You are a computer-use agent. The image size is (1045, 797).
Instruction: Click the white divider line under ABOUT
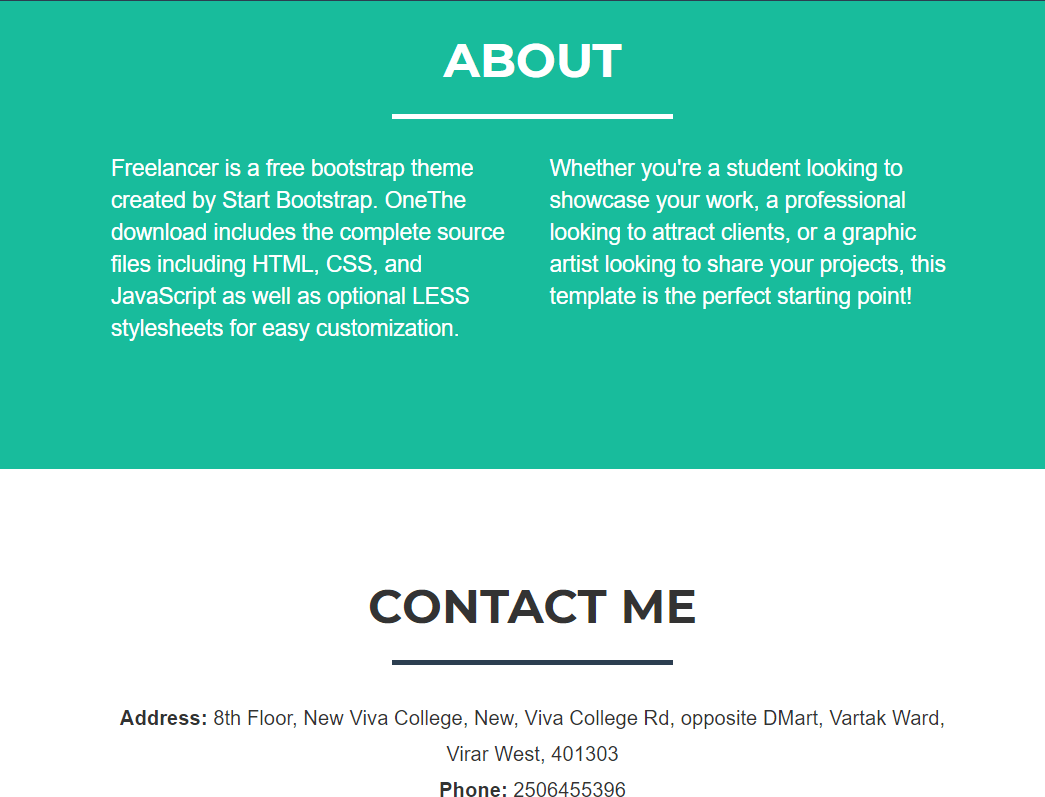532,117
